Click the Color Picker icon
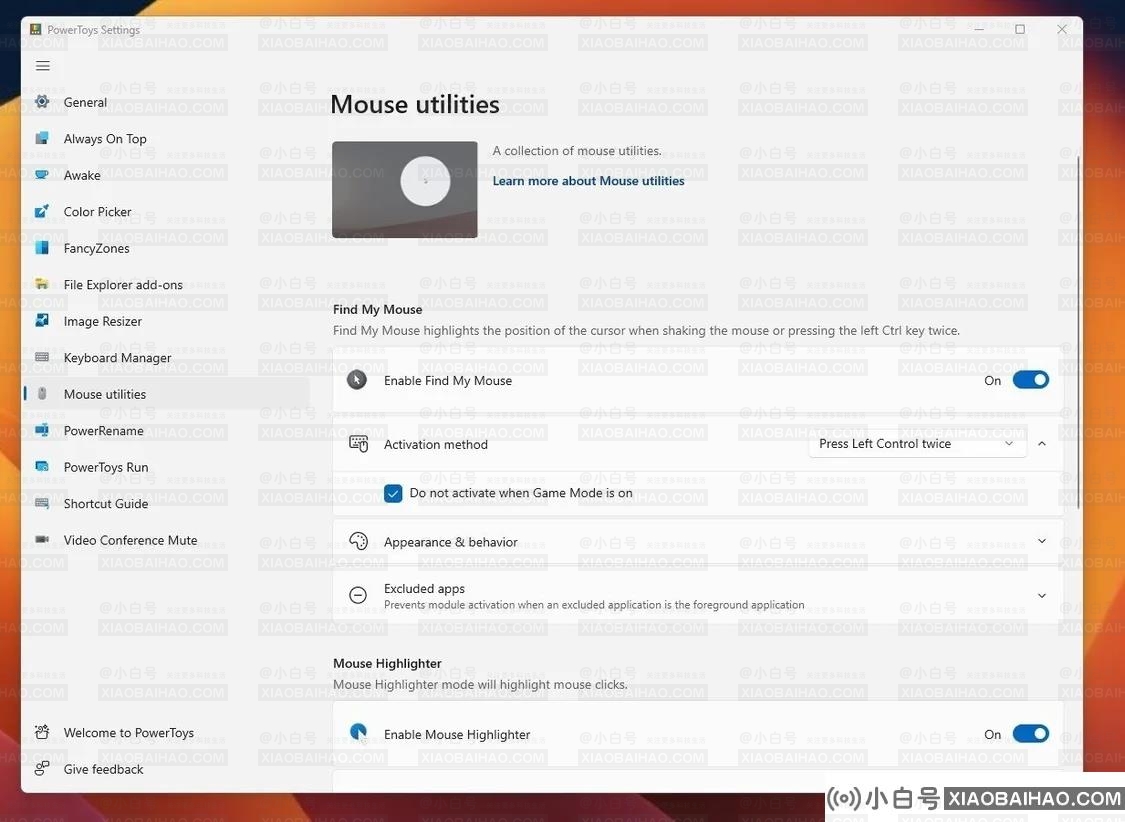Screen dimensions: 1125x822 point(42,211)
